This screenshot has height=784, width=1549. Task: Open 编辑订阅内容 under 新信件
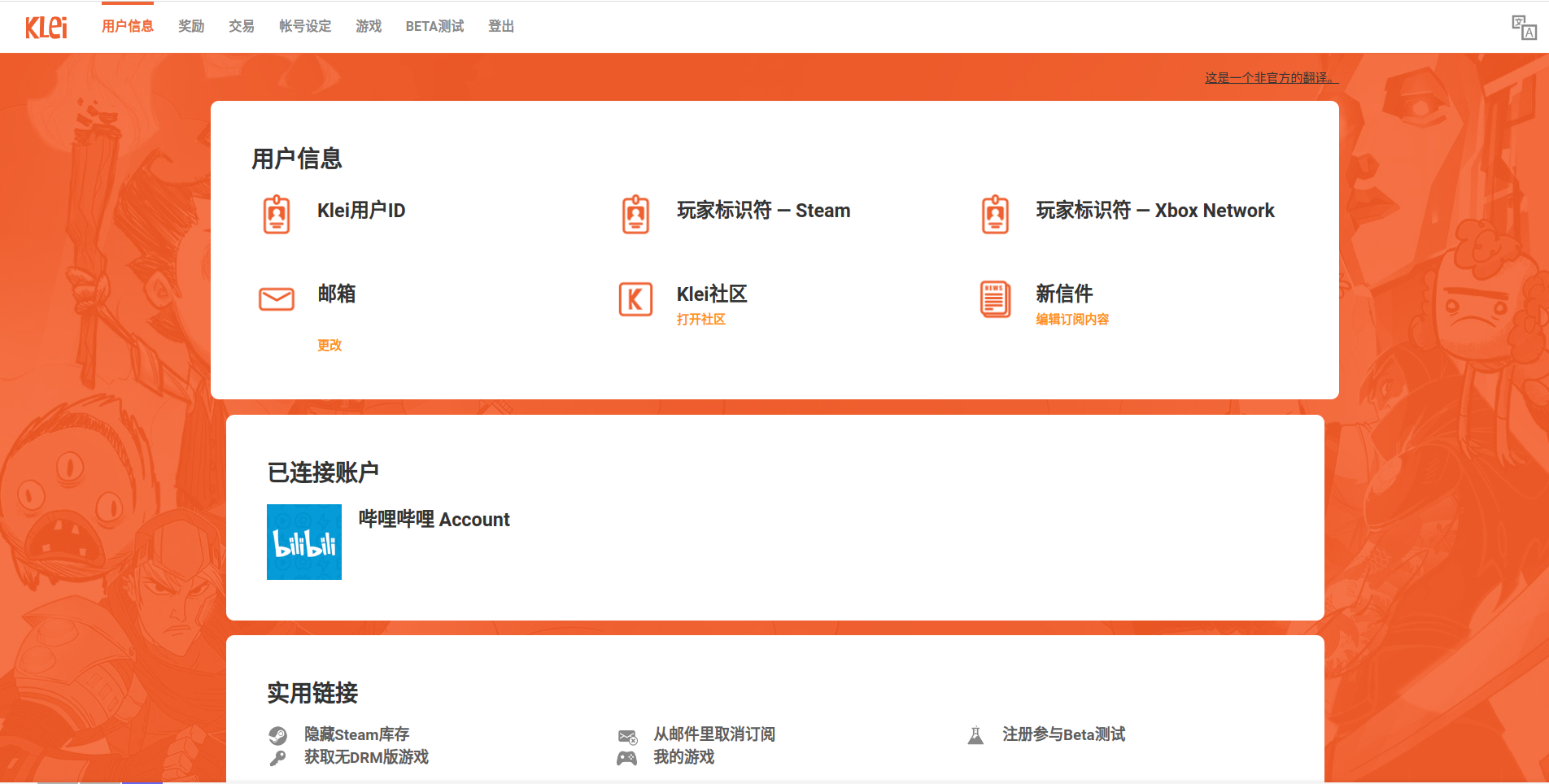point(1071,319)
